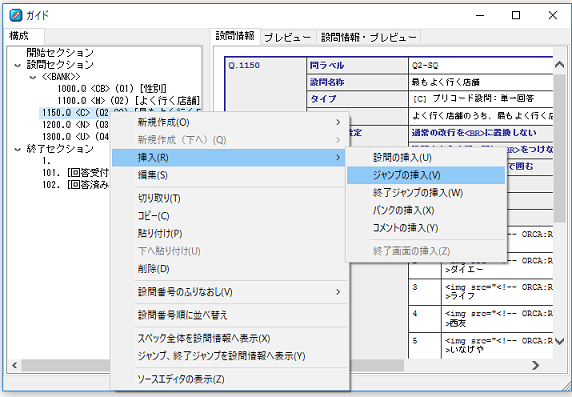Image resolution: width=572 pixels, height=397 pixels.
Task: Collapse the 終了セクション tree node
Action: 17,149
